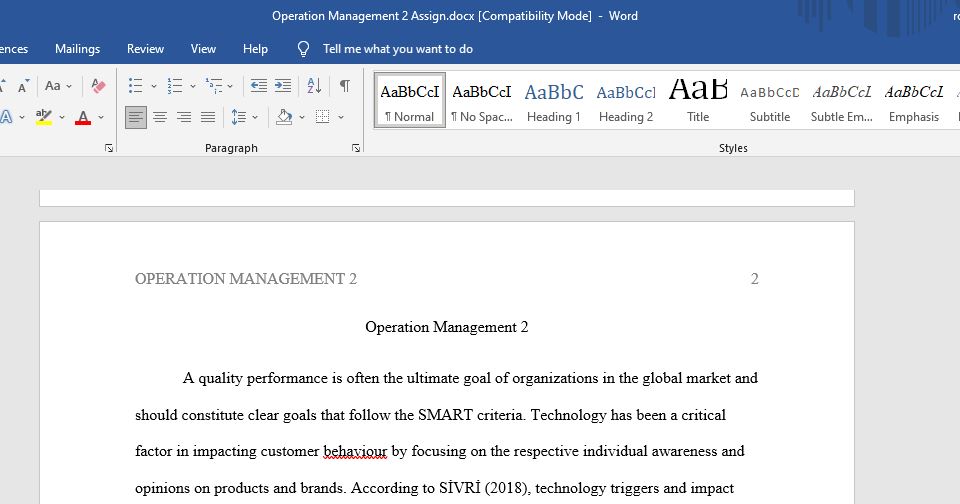Screen dimensions: 960x504
Task: Open the Mailings ribbon tab
Action: click(x=77, y=49)
